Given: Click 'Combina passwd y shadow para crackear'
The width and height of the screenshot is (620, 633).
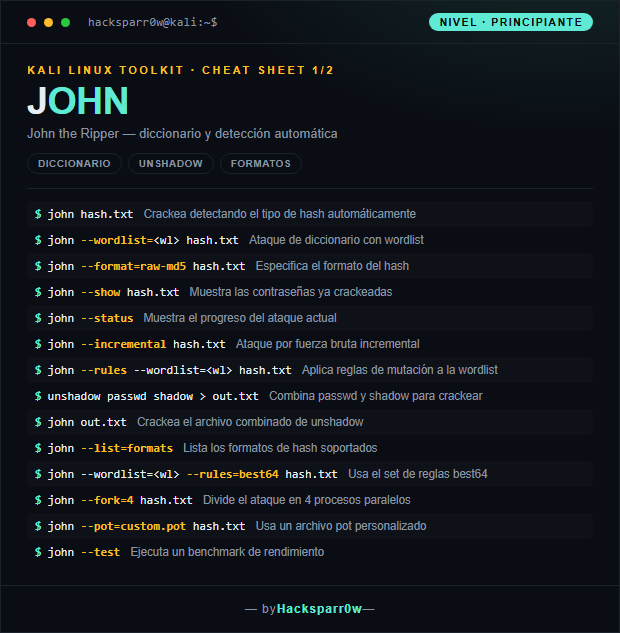Looking at the screenshot, I should click(x=375, y=396).
